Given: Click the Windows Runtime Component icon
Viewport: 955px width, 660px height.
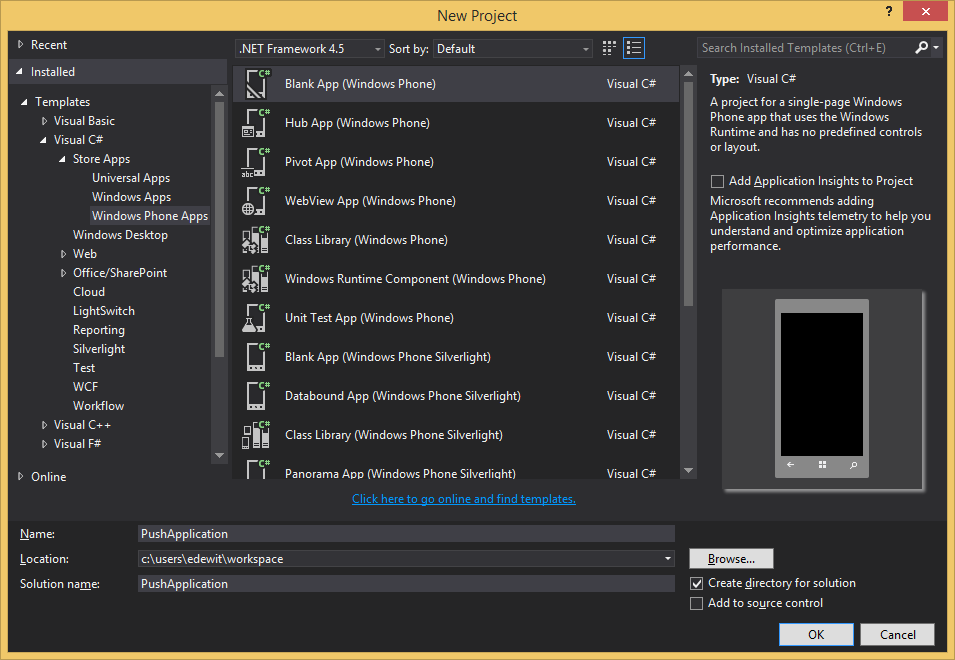Looking at the screenshot, I should tap(255, 279).
